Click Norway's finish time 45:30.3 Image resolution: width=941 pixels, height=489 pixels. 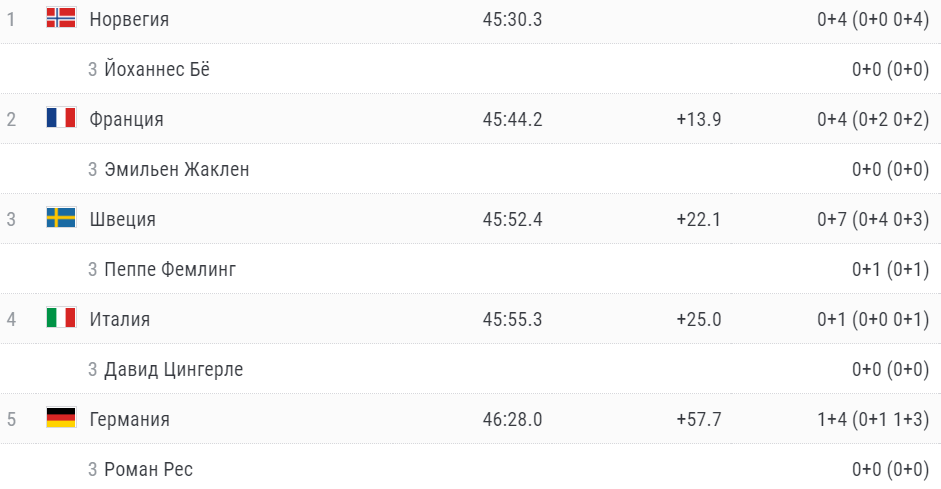(x=512, y=19)
